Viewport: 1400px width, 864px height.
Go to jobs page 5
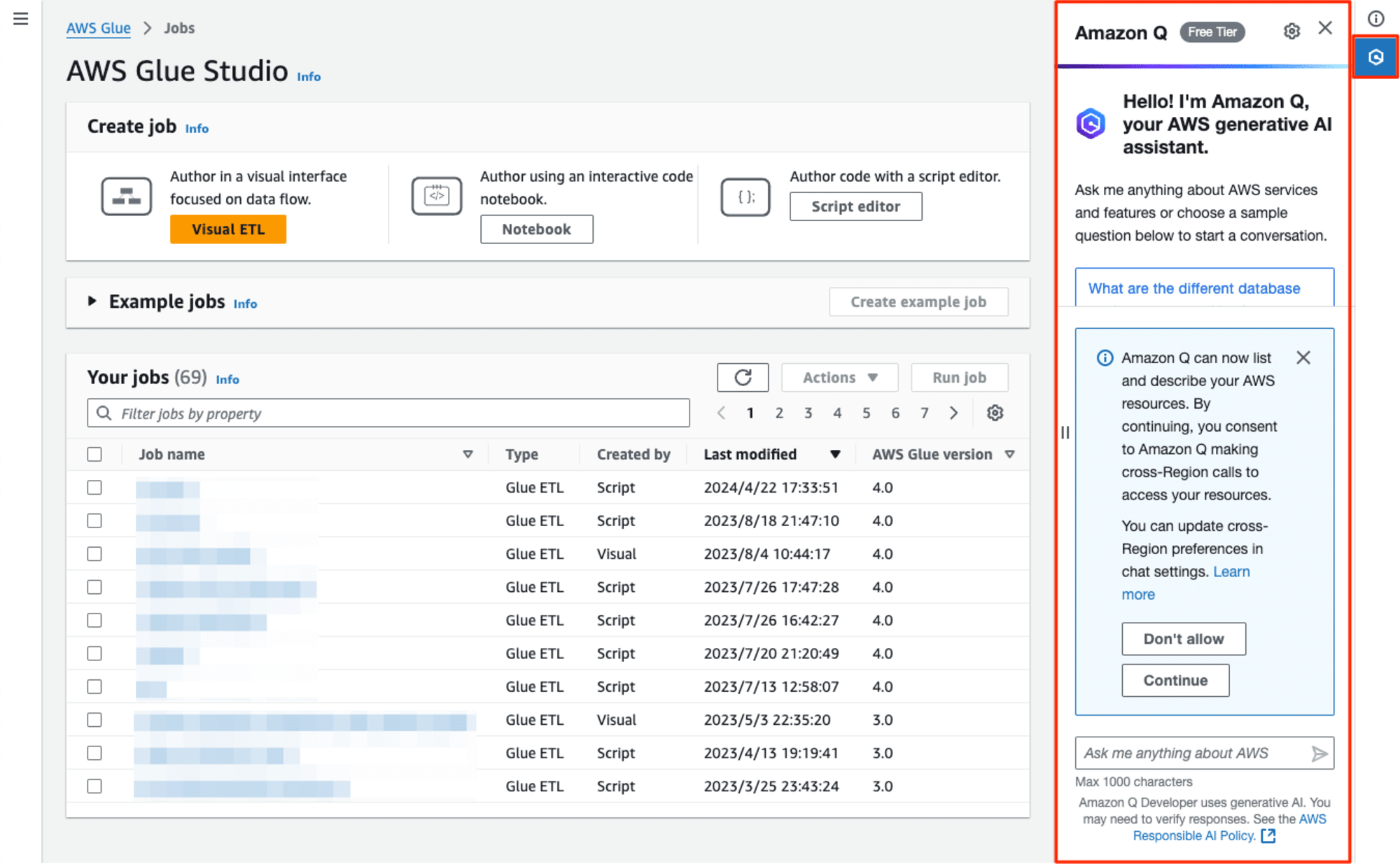866,413
